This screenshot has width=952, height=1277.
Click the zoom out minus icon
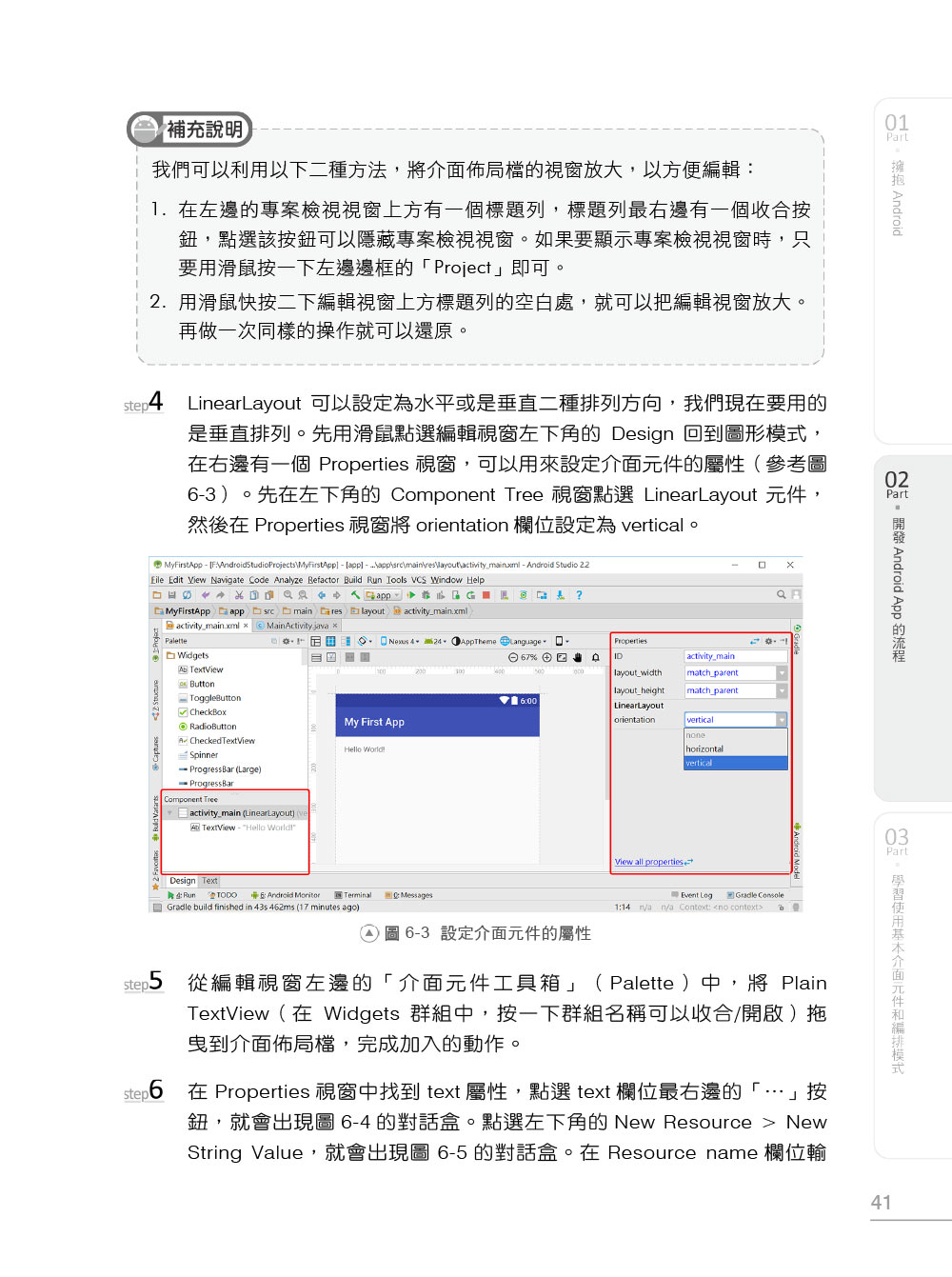click(513, 658)
